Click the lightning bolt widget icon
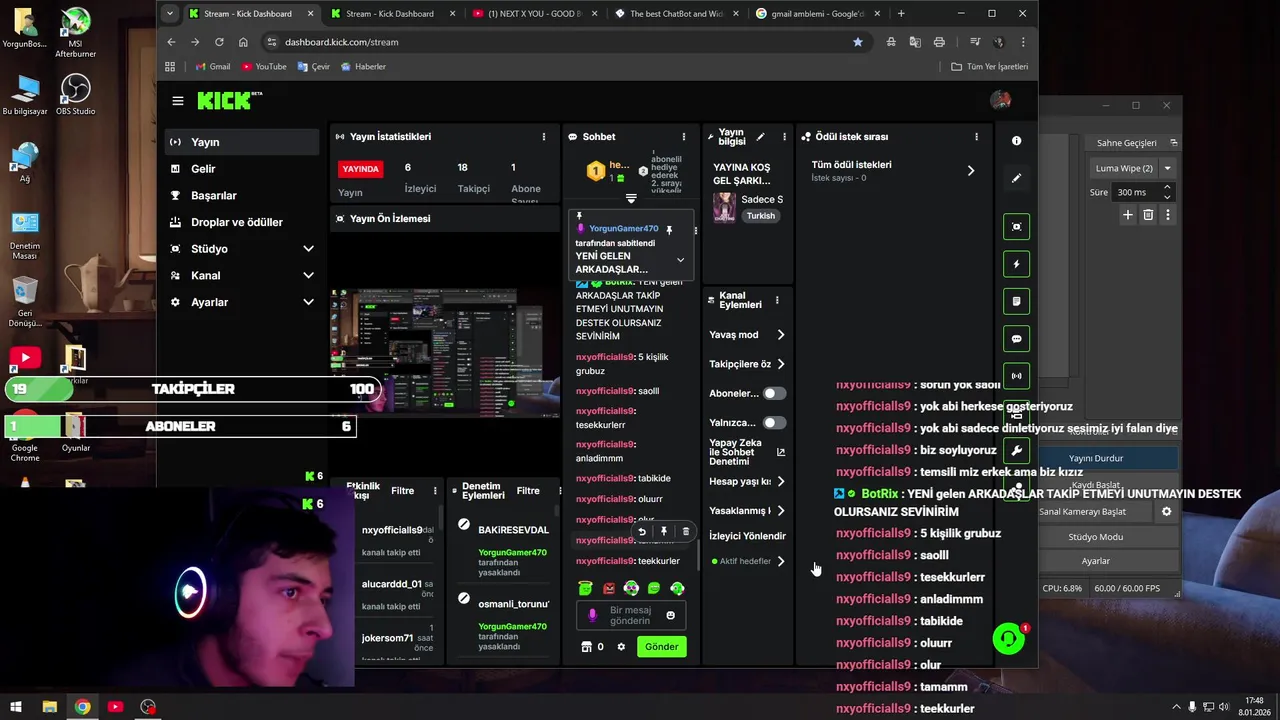This screenshot has height=720, width=1280. [x=1016, y=264]
